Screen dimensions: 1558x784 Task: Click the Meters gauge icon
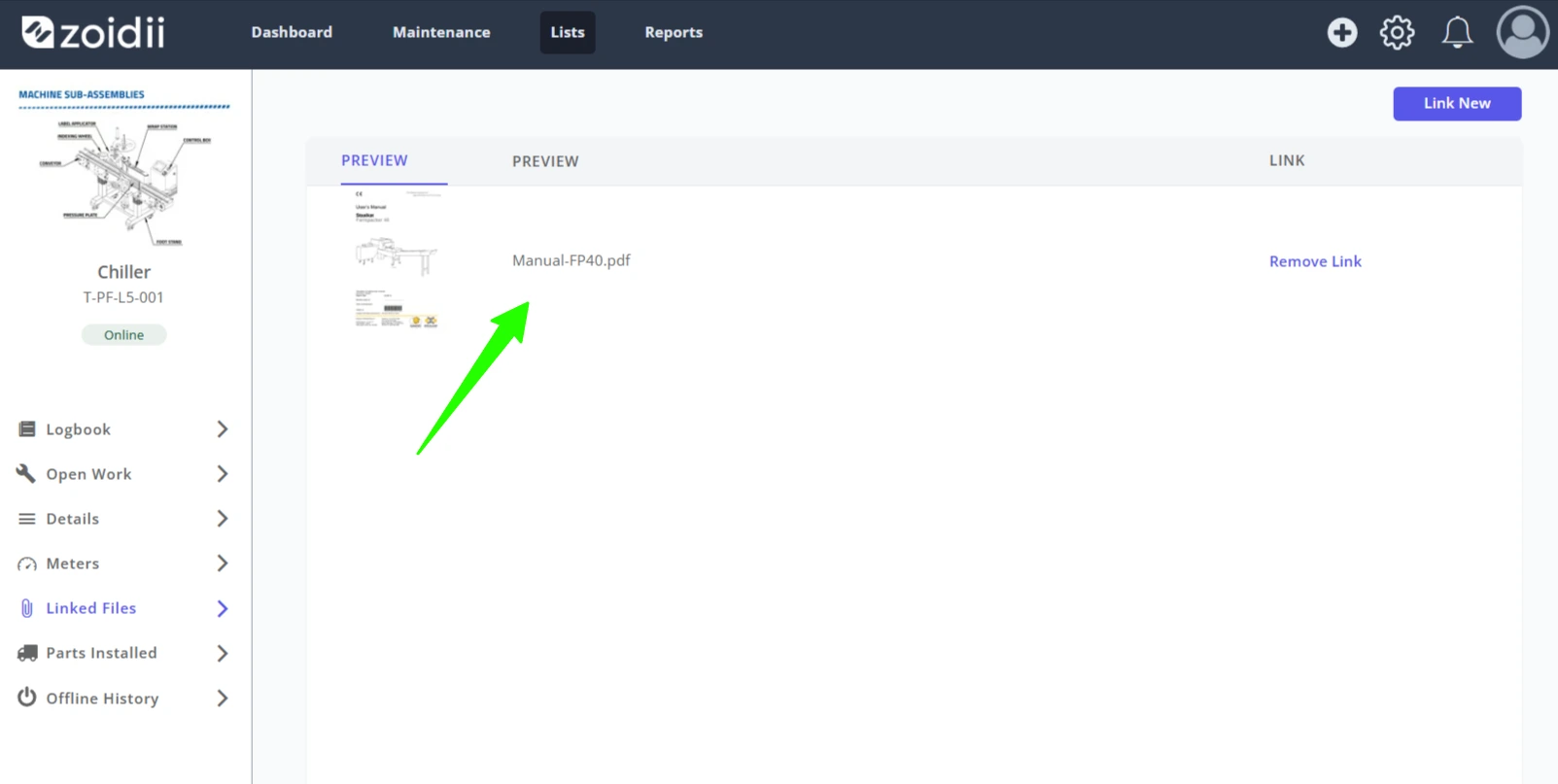coord(27,563)
